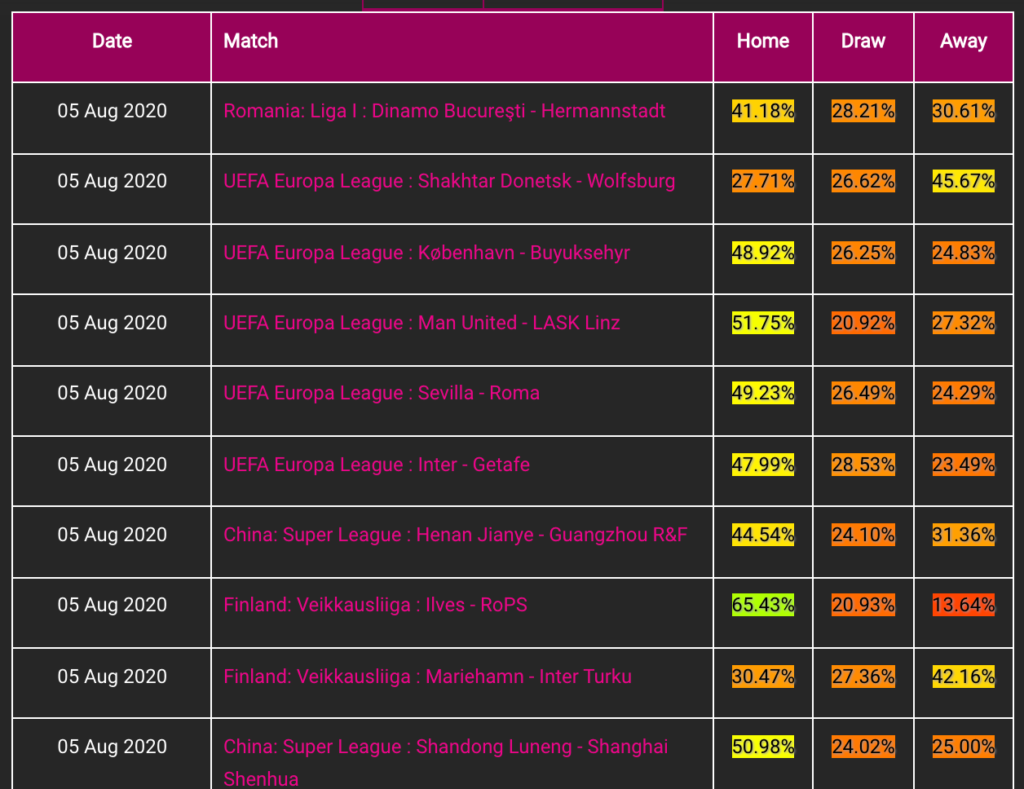The width and height of the screenshot is (1024, 789).
Task: Click the date in the Shandong Luneng row
Action: [x=112, y=747]
